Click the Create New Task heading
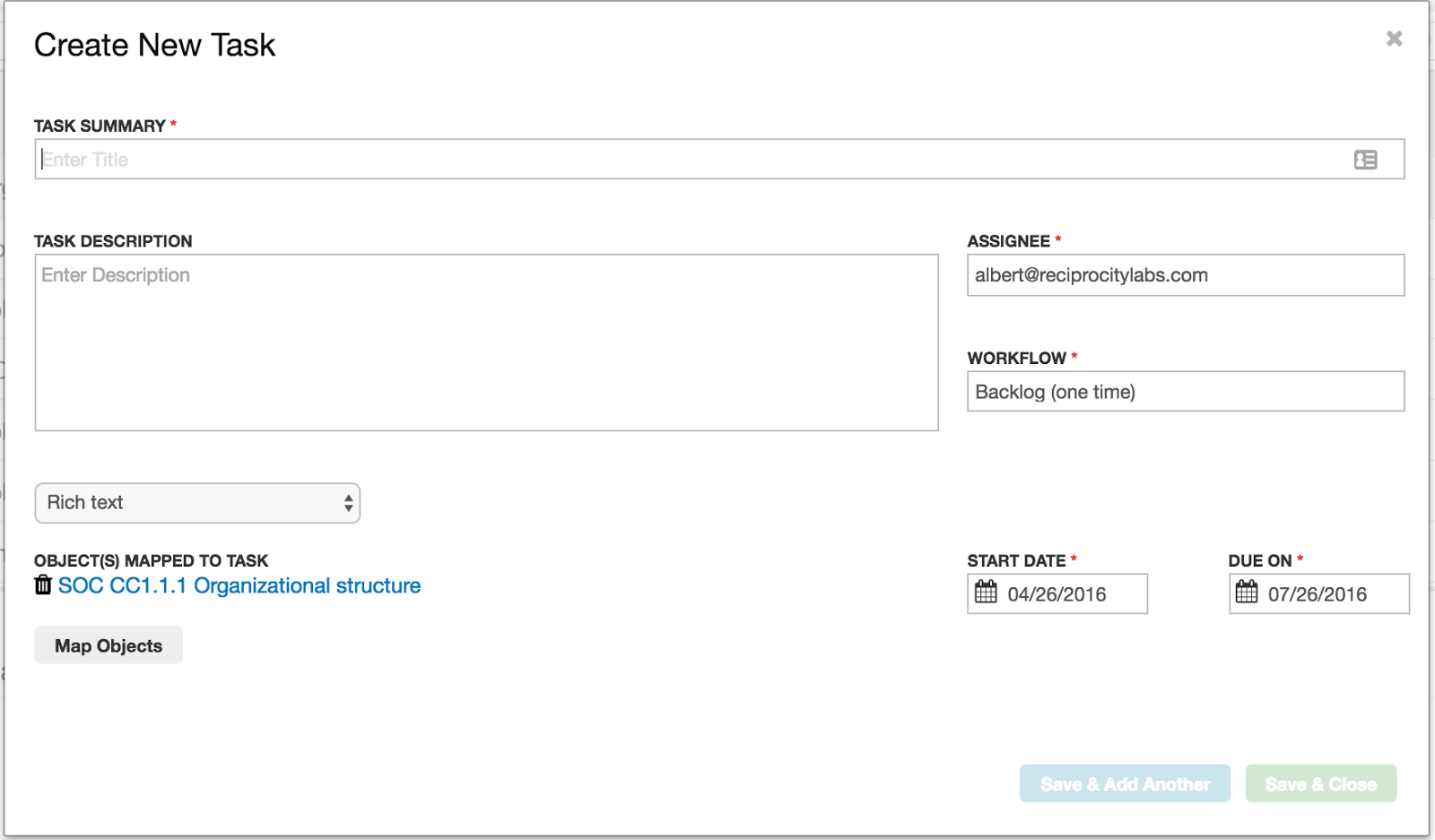 (154, 45)
